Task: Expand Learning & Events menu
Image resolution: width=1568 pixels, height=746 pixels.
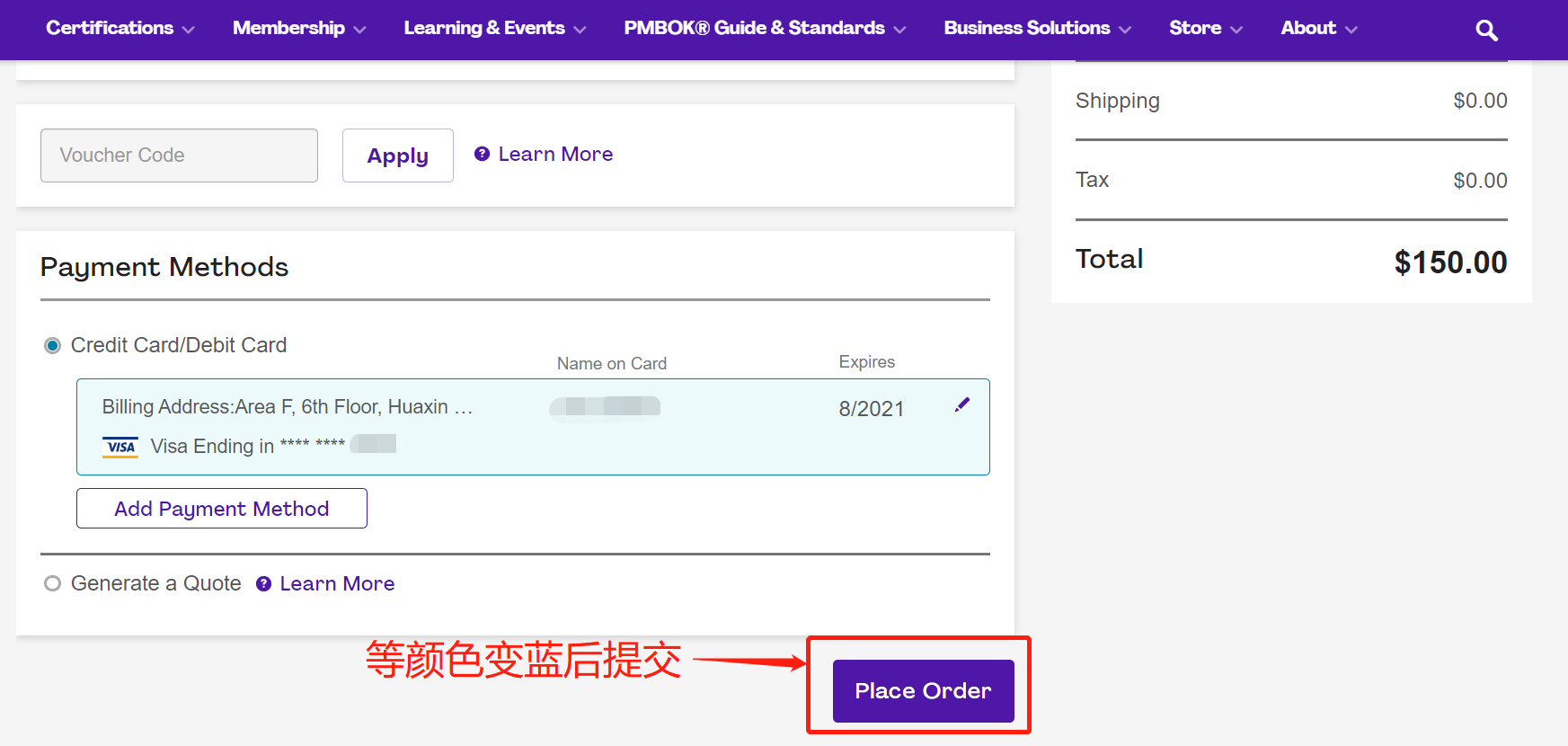Action: click(494, 29)
